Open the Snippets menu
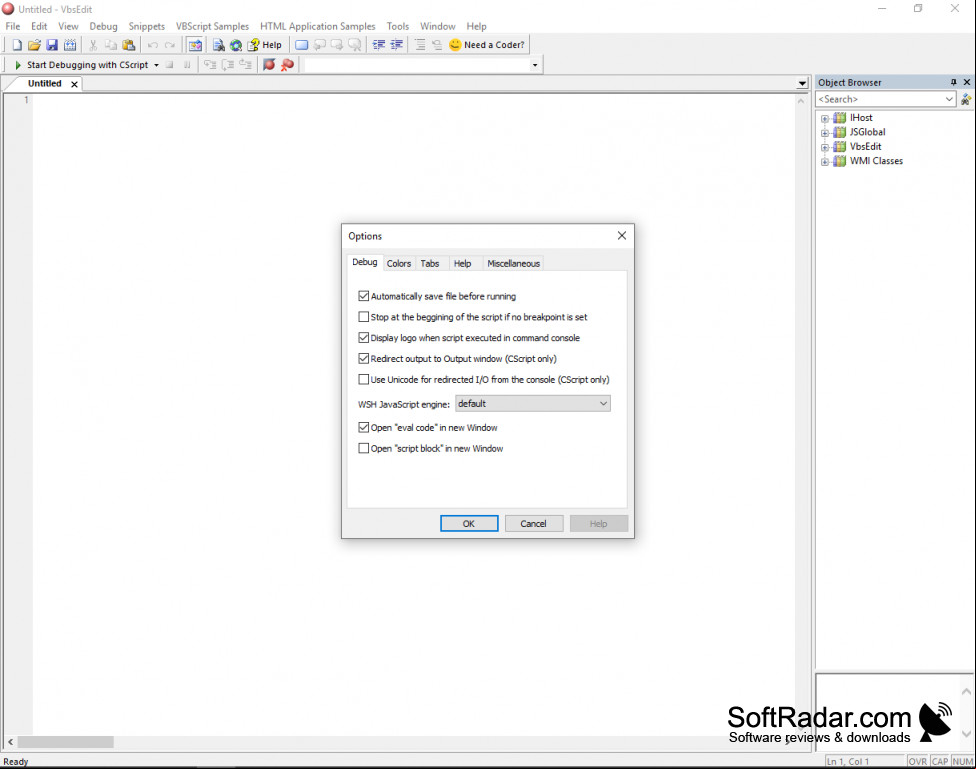Viewport: 976px width, 769px height. 147,26
